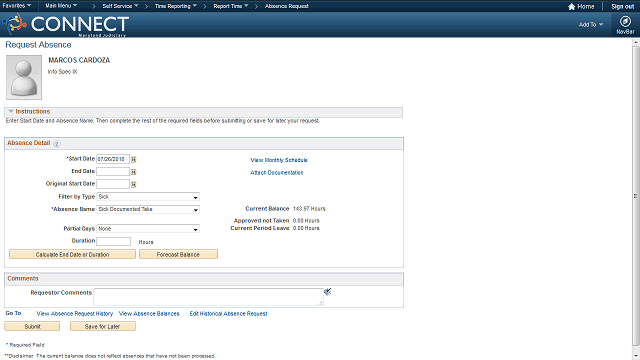The image size is (640, 360).
Task: Click Attach Documentation link
Action: click(277, 173)
